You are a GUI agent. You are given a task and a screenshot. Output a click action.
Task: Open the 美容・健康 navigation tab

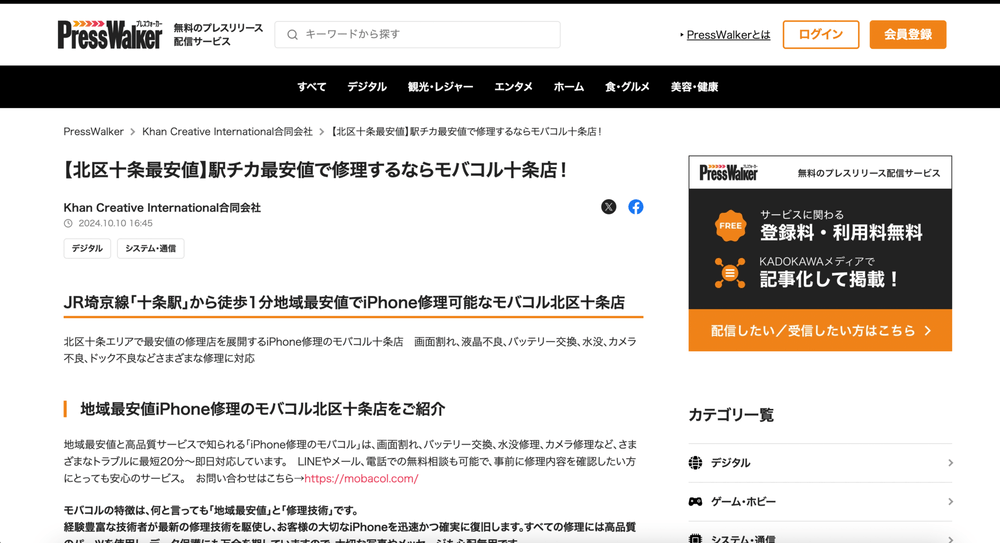694,87
